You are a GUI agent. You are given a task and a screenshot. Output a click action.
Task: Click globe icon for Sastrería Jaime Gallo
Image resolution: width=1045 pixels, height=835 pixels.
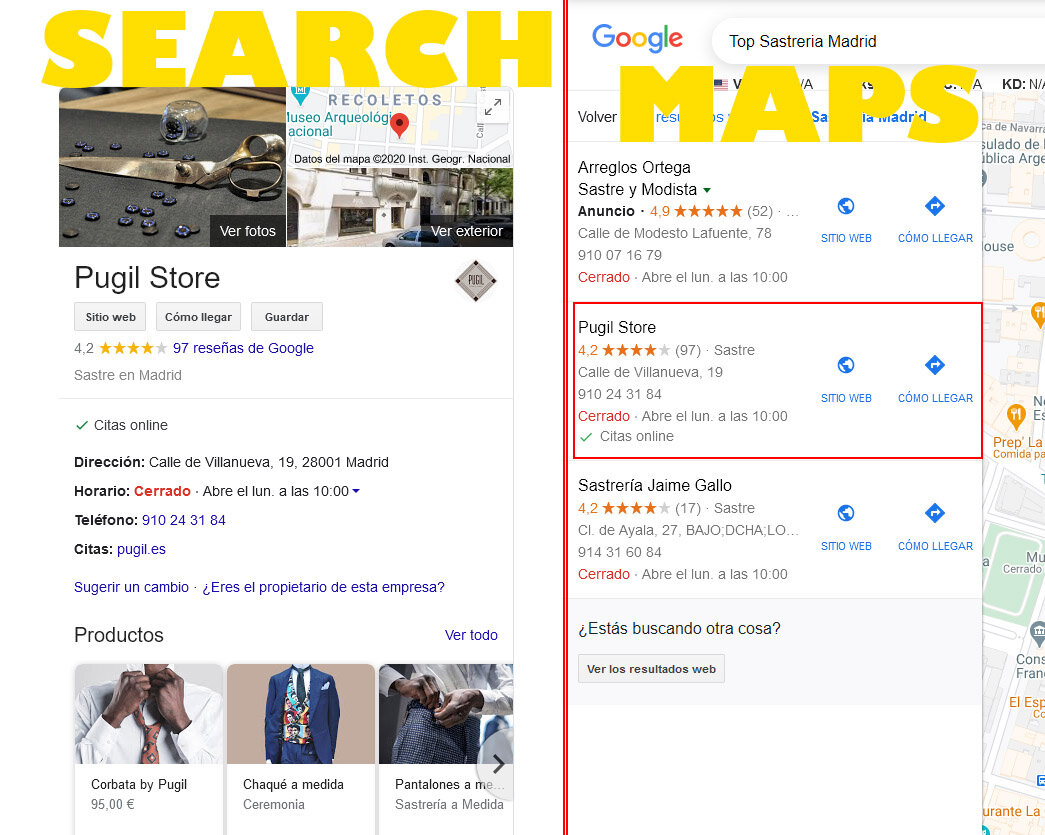(846, 513)
